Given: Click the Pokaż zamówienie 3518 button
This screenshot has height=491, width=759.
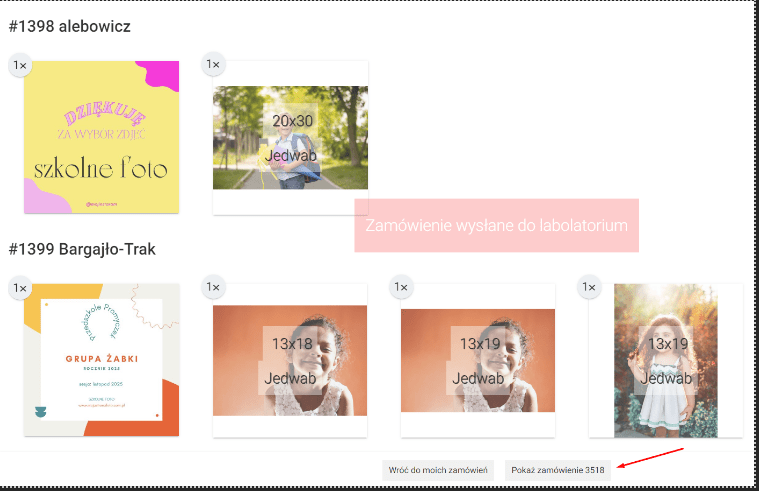Looking at the screenshot, I should (557, 469).
